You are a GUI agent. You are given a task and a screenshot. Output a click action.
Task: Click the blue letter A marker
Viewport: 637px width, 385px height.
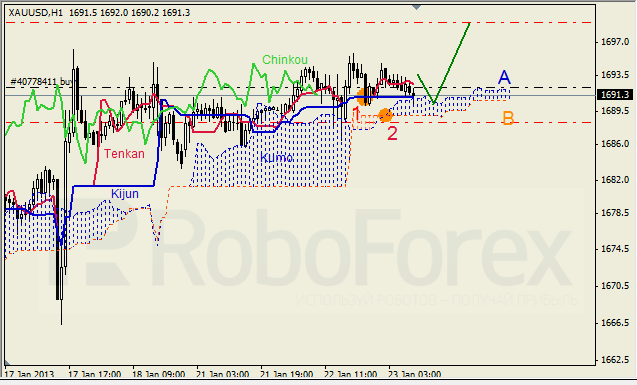point(504,77)
